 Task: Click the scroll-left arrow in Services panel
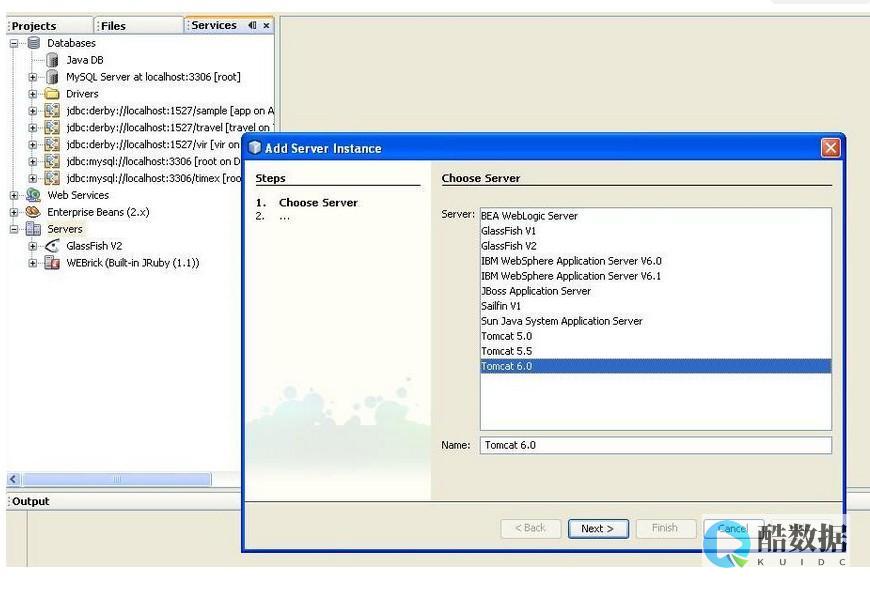(x=14, y=479)
